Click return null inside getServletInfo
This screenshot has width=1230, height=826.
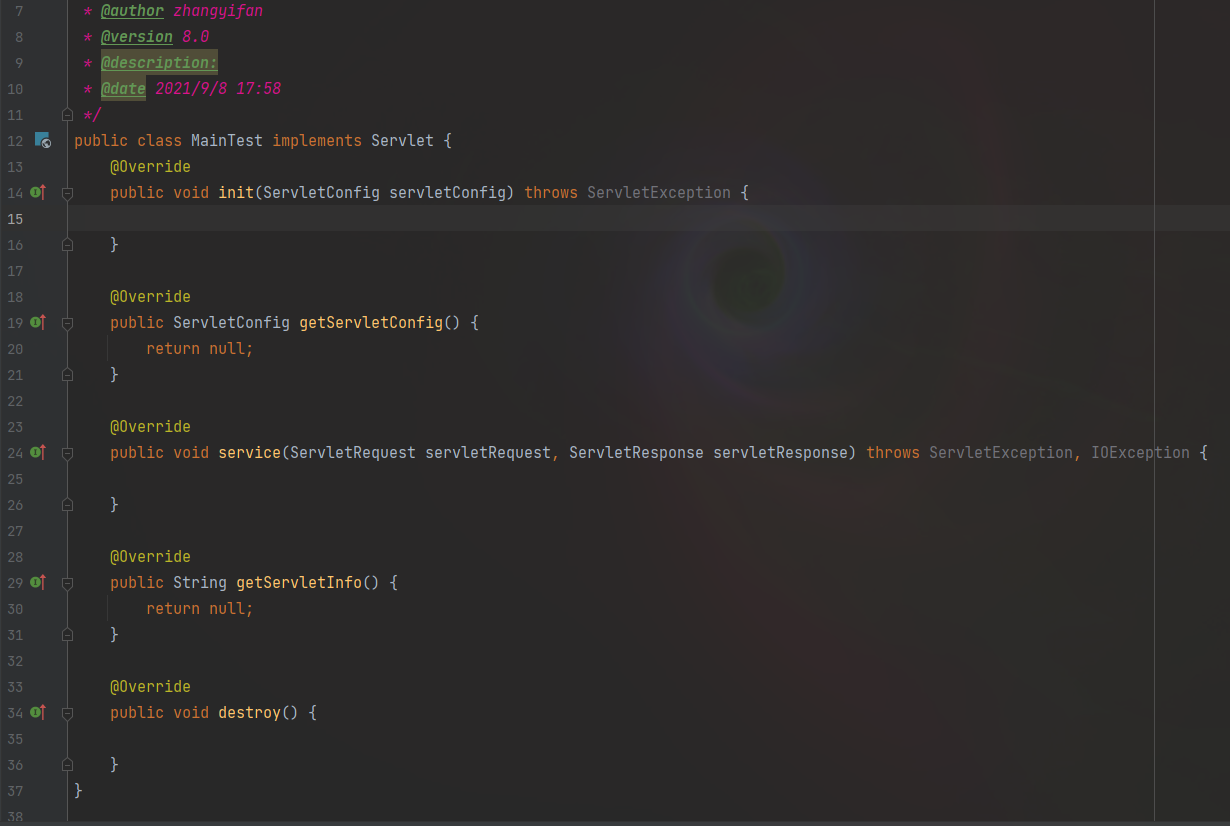pos(200,608)
